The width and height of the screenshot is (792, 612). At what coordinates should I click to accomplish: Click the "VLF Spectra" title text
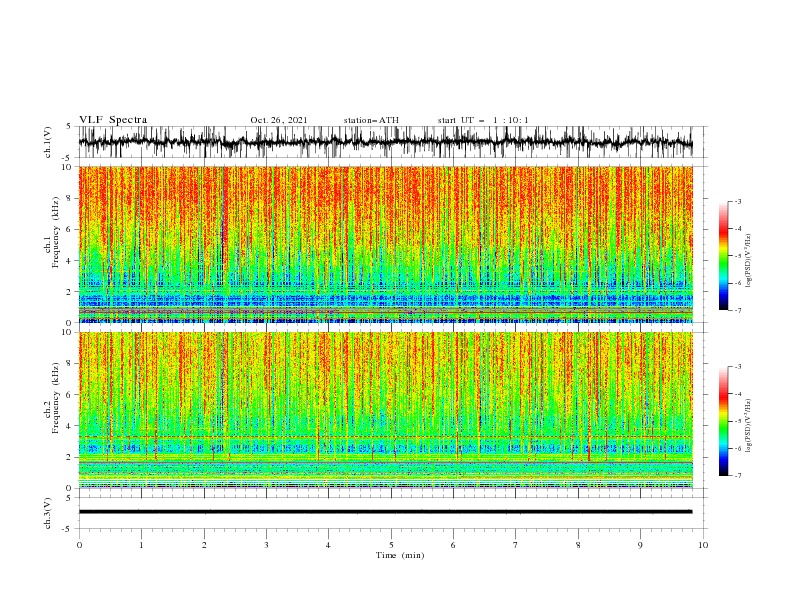click(113, 120)
